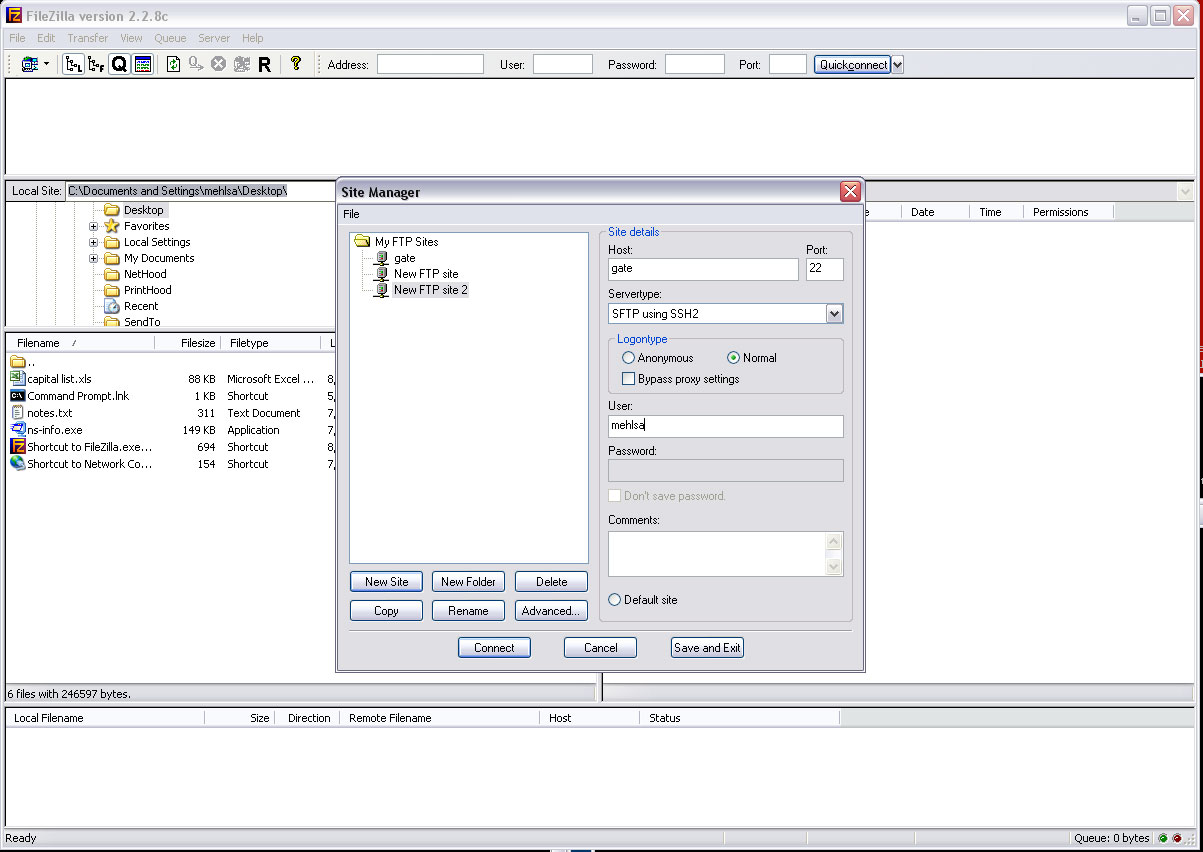Expand the Local Settings tree node

(x=94, y=242)
